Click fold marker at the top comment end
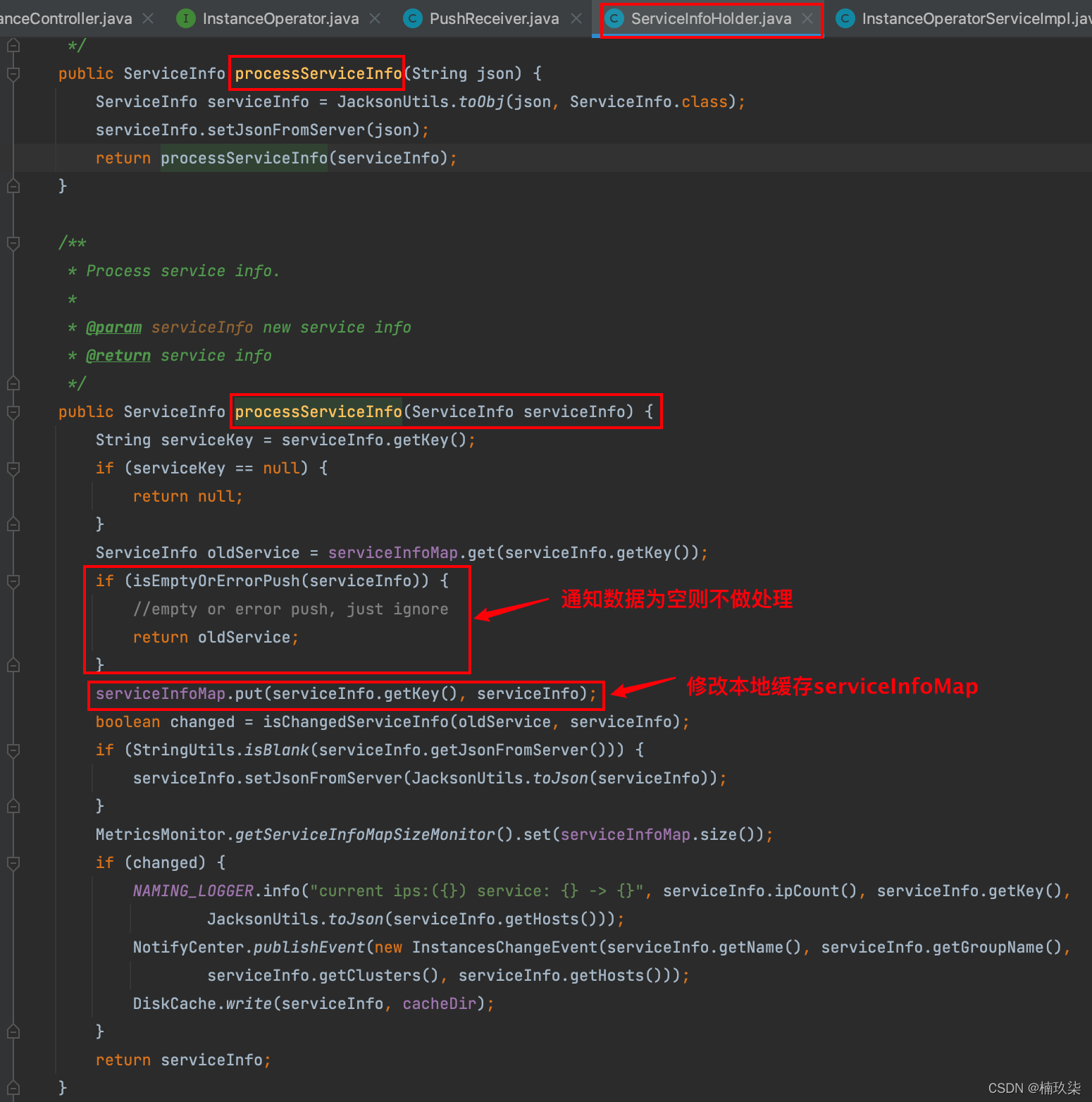 tap(13, 45)
